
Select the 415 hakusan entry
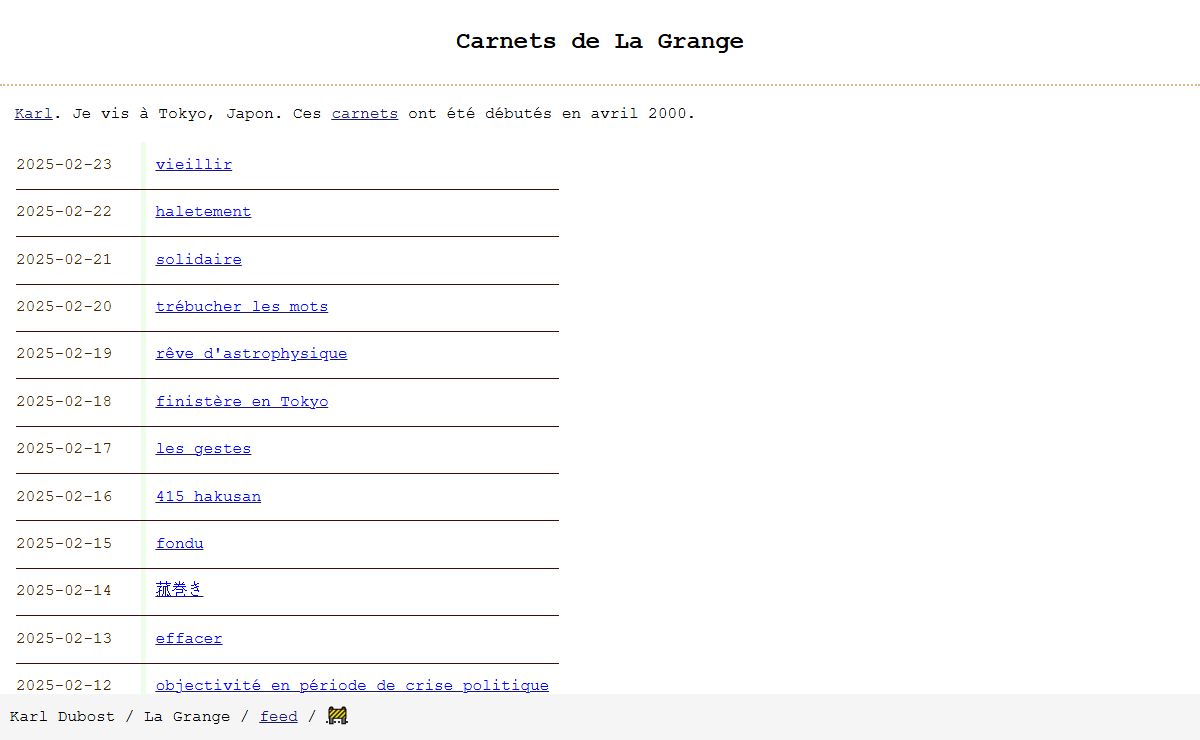tap(208, 497)
